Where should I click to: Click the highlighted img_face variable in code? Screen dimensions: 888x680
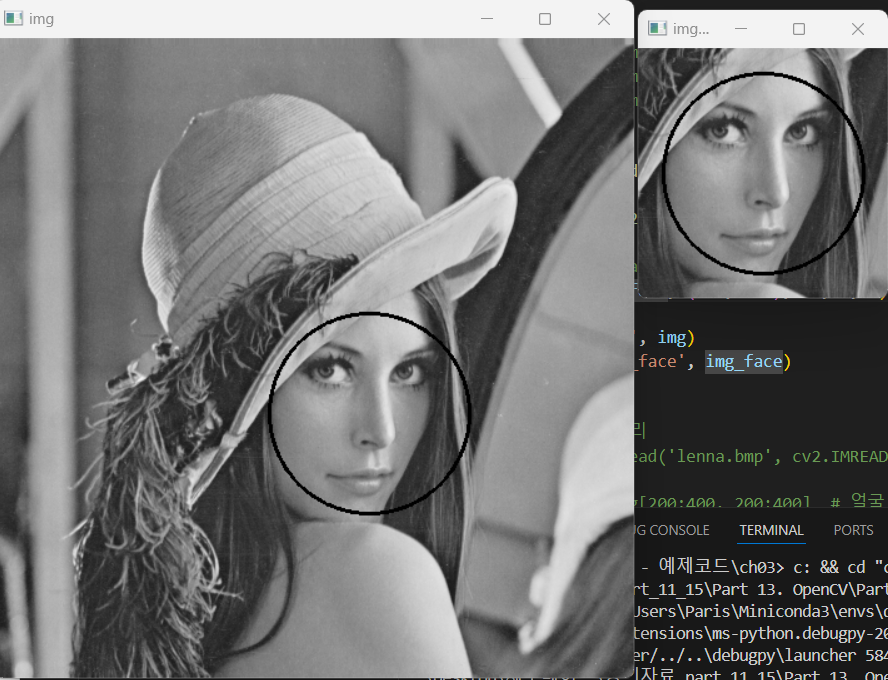click(x=744, y=361)
